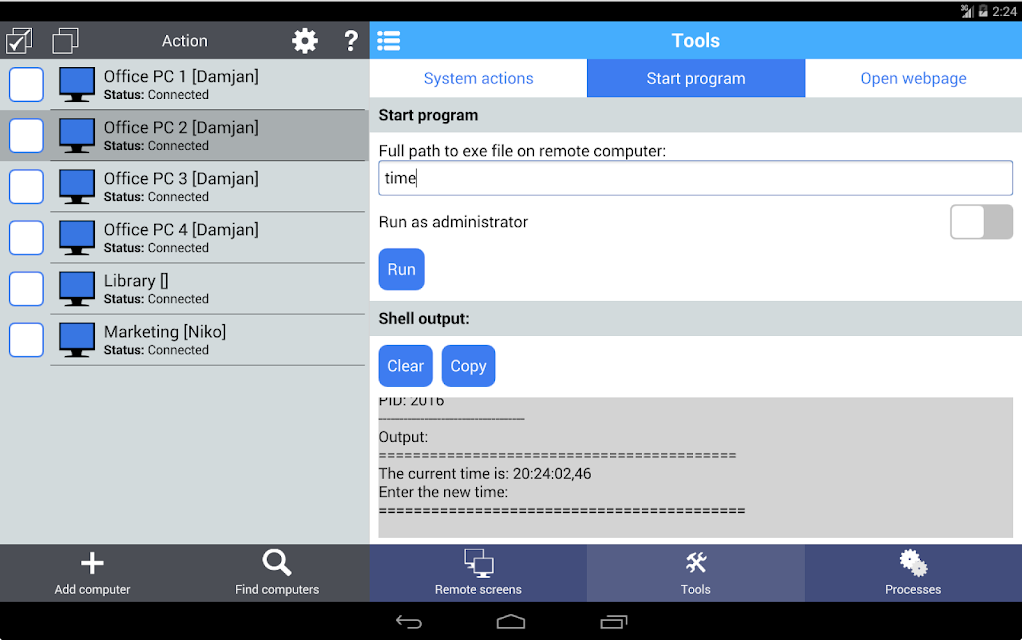Open the list menu icon beside Tools
This screenshot has width=1022, height=640.
[389, 40]
